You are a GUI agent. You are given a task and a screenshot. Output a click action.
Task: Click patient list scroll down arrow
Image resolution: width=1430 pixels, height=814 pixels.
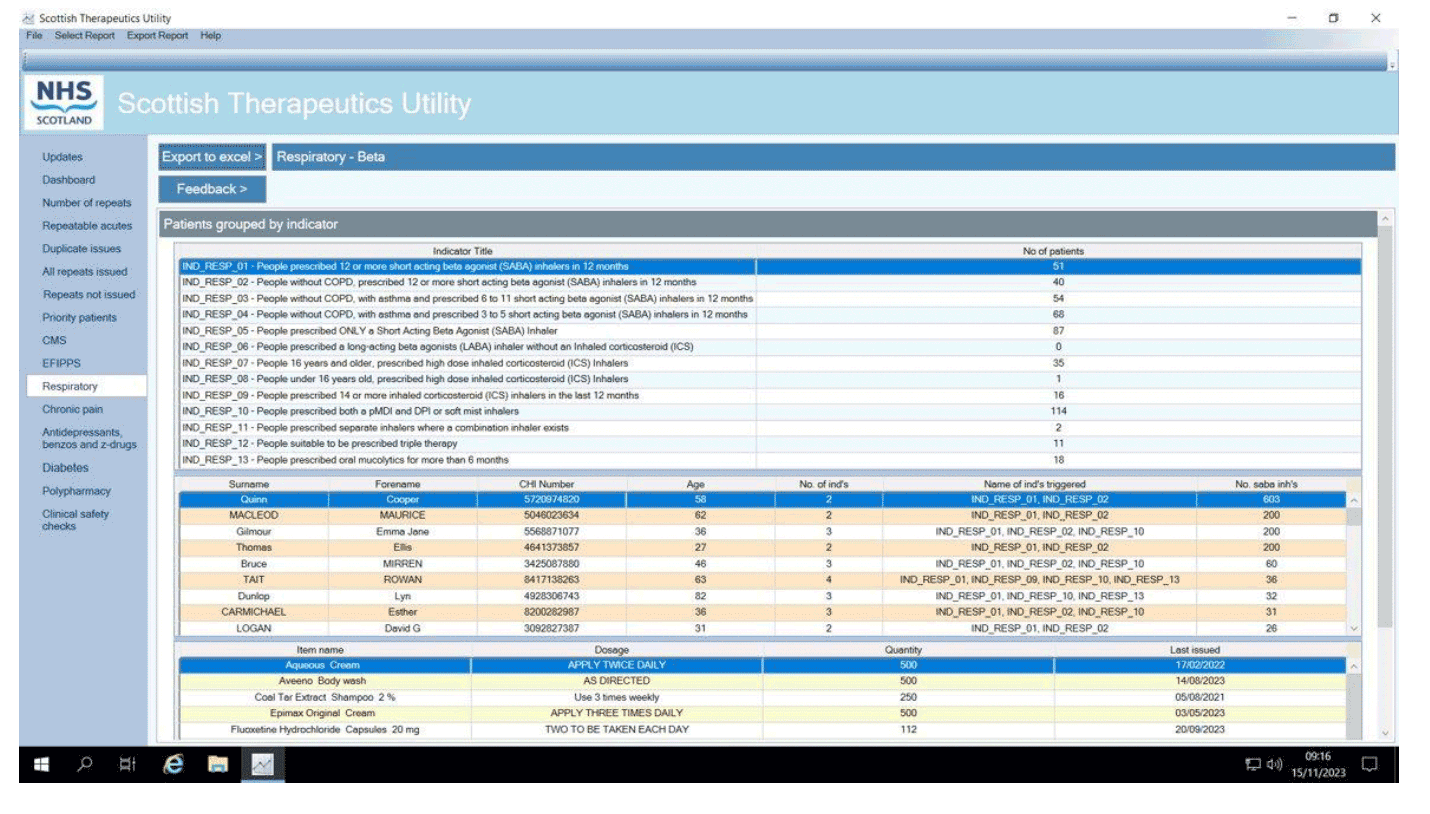[1354, 628]
